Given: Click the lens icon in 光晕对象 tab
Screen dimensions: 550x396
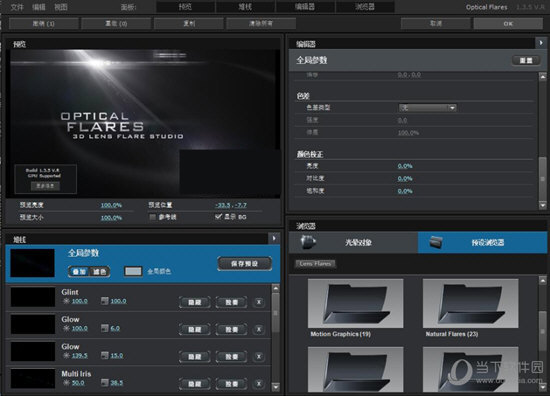Looking at the screenshot, I should tap(308, 242).
